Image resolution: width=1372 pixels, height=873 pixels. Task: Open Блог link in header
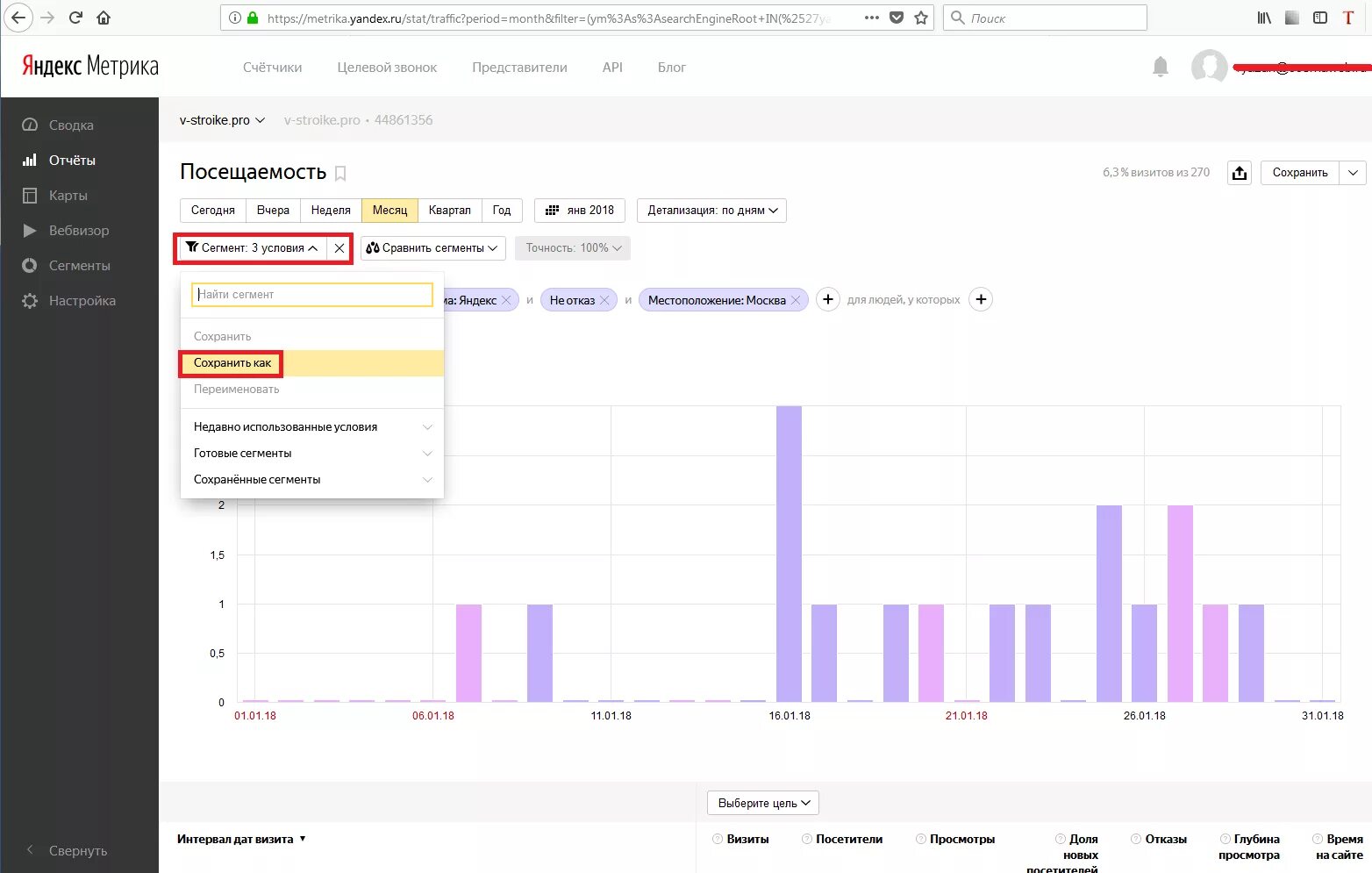(672, 68)
